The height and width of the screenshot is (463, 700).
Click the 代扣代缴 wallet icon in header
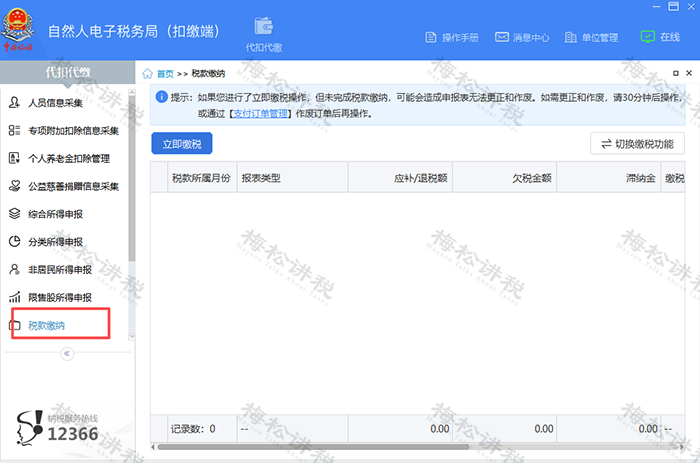click(x=264, y=26)
